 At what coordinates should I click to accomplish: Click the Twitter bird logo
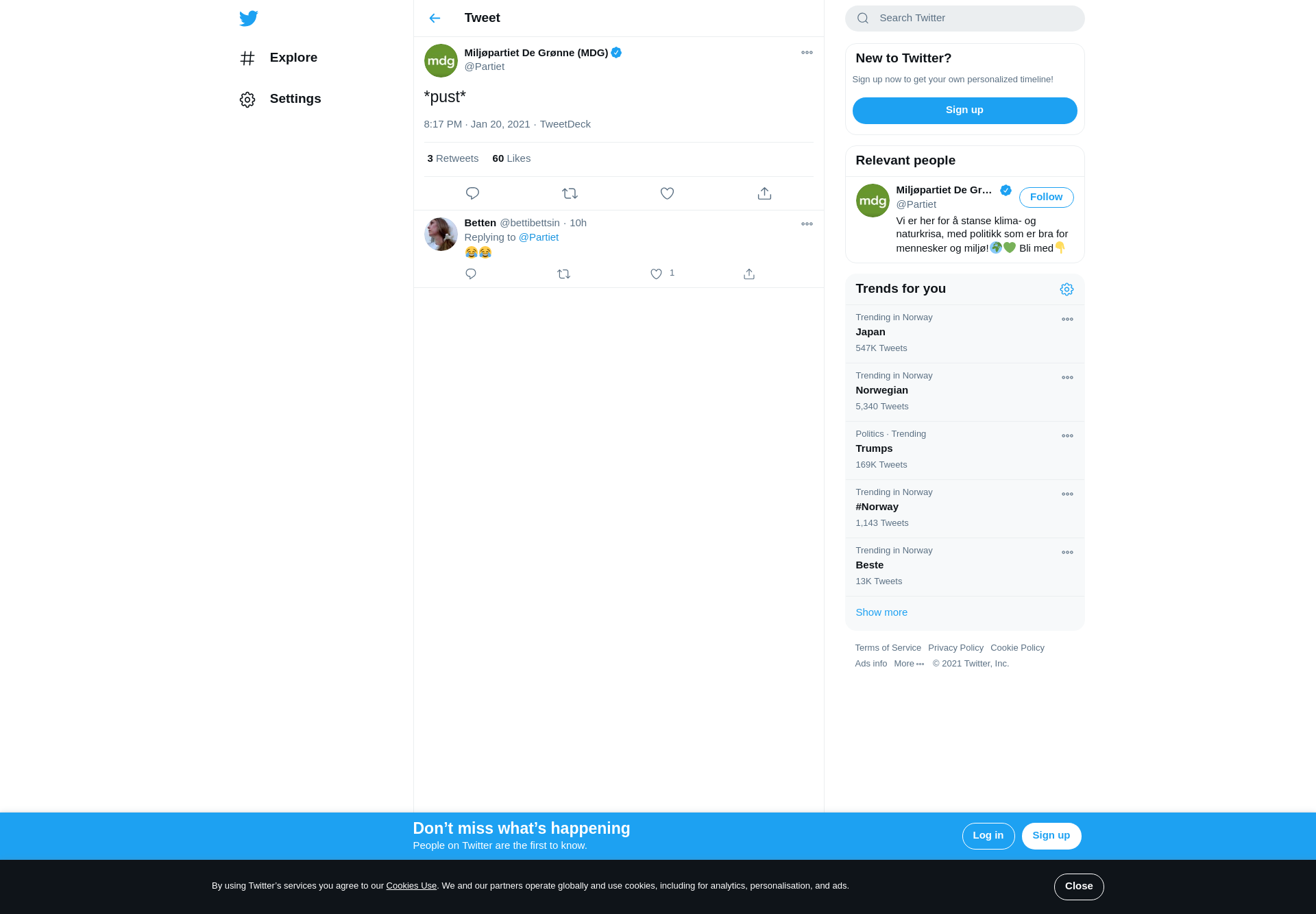point(248,19)
